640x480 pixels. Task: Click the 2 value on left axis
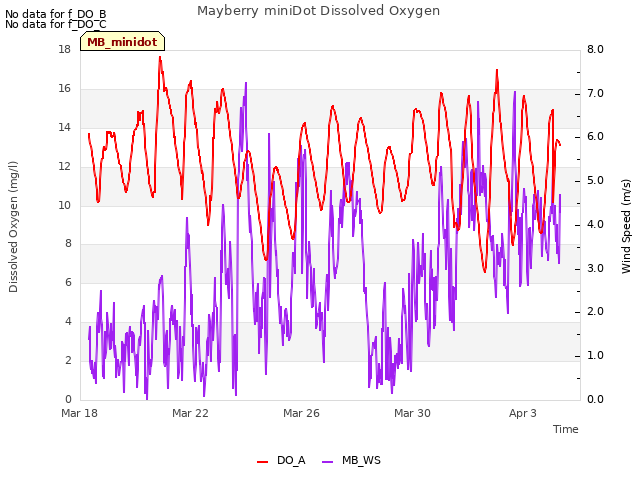[68, 360]
